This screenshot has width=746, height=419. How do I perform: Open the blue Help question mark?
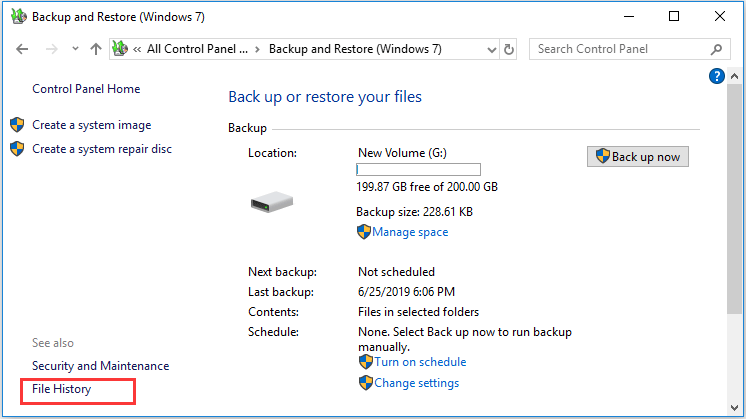(717, 76)
